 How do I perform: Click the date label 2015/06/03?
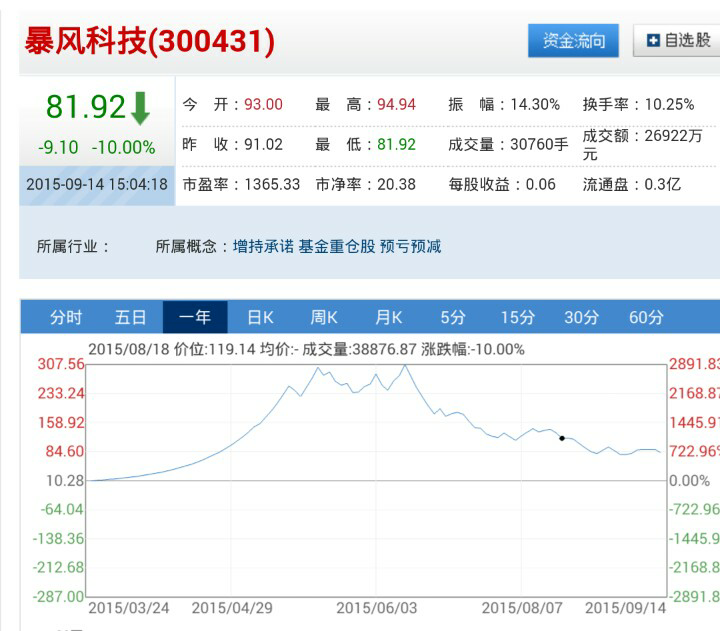(377, 608)
